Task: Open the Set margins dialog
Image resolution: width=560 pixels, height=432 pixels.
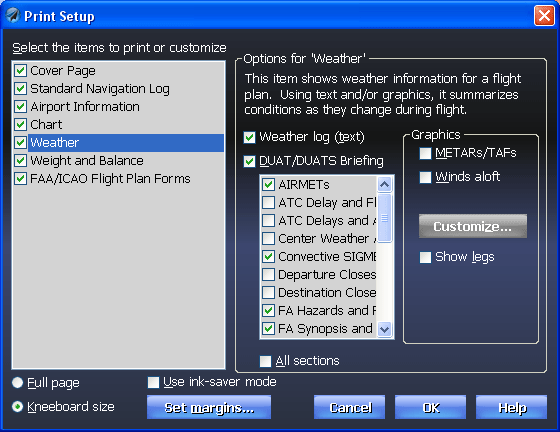Action: (x=209, y=407)
